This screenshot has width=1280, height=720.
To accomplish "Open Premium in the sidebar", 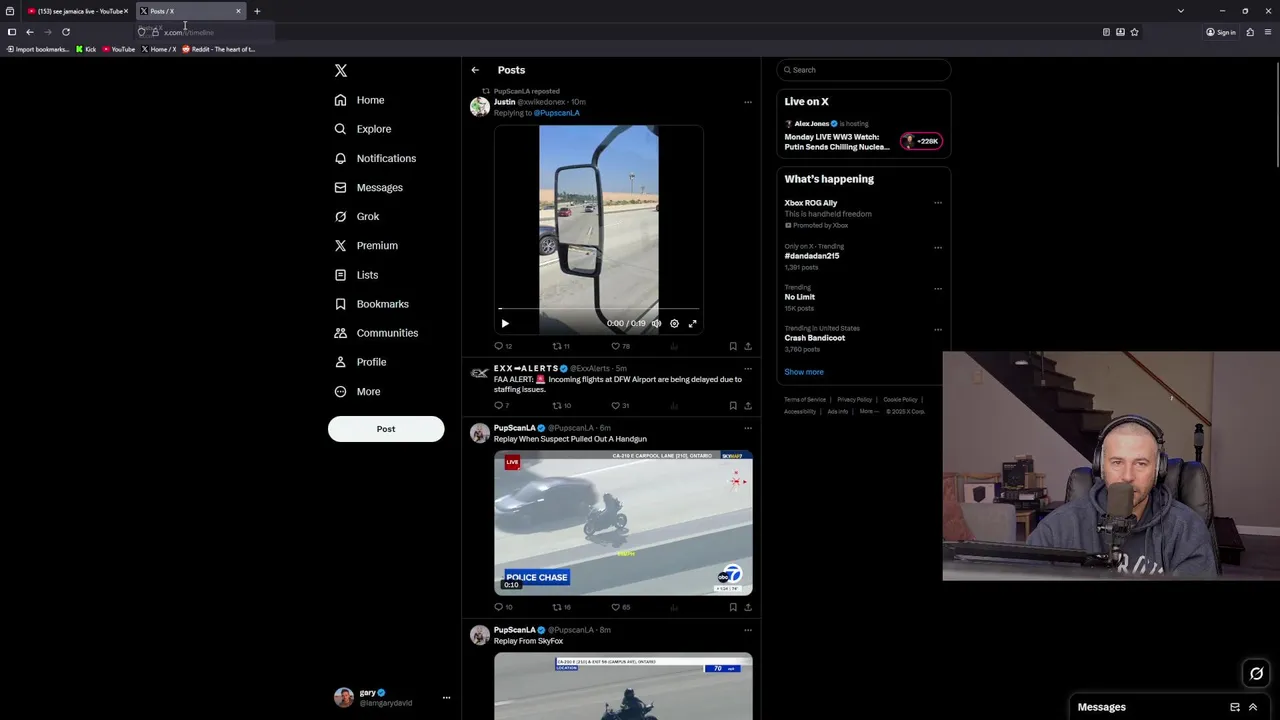I will pyautogui.click(x=366, y=245).
